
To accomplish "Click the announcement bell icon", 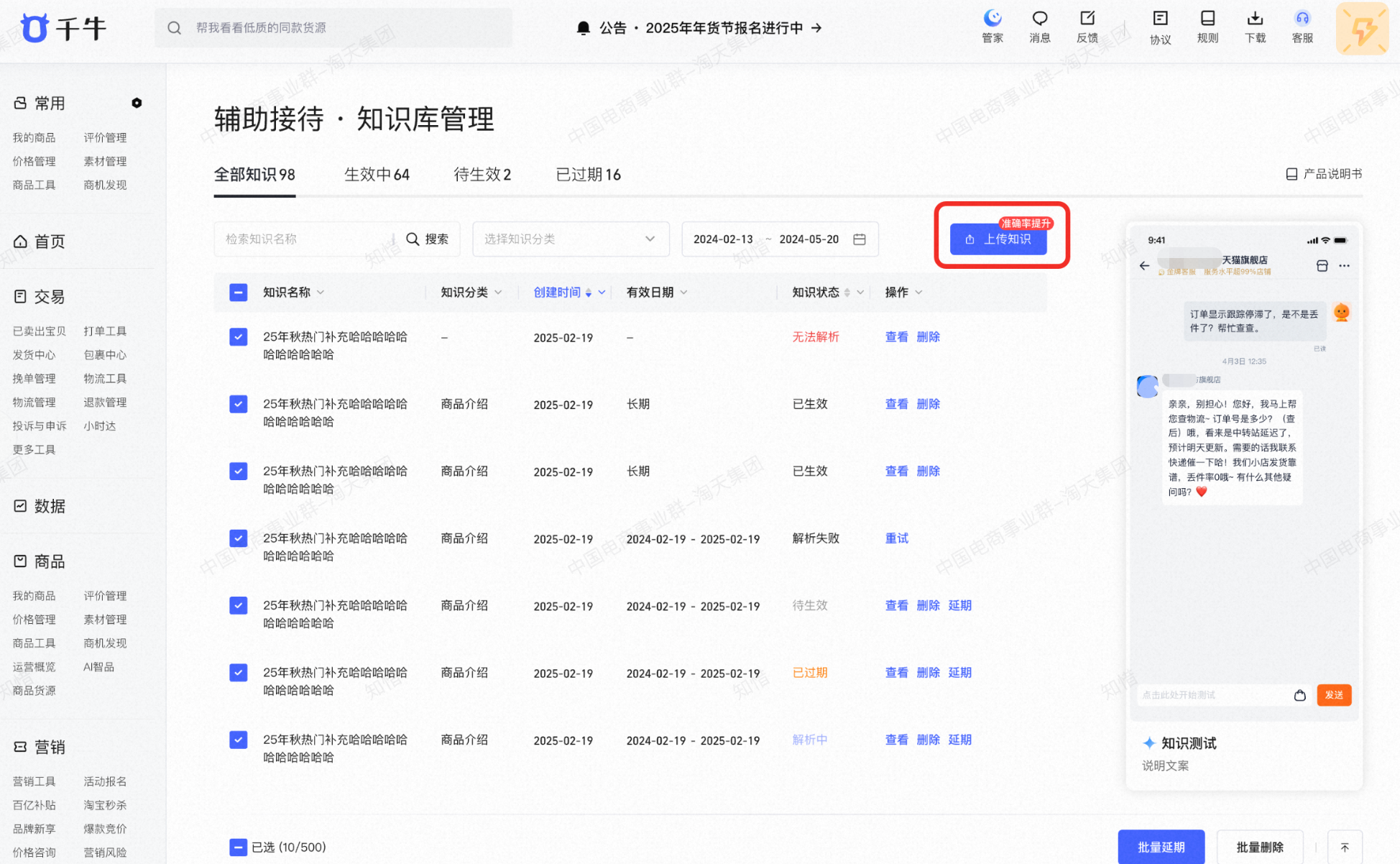I will (583, 28).
